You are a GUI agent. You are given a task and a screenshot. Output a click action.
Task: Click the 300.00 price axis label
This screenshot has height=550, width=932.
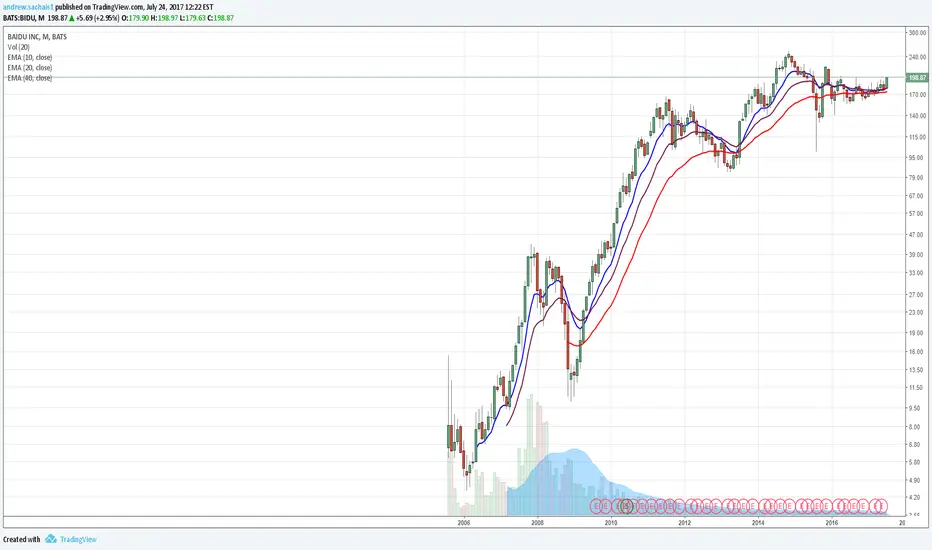917,33
